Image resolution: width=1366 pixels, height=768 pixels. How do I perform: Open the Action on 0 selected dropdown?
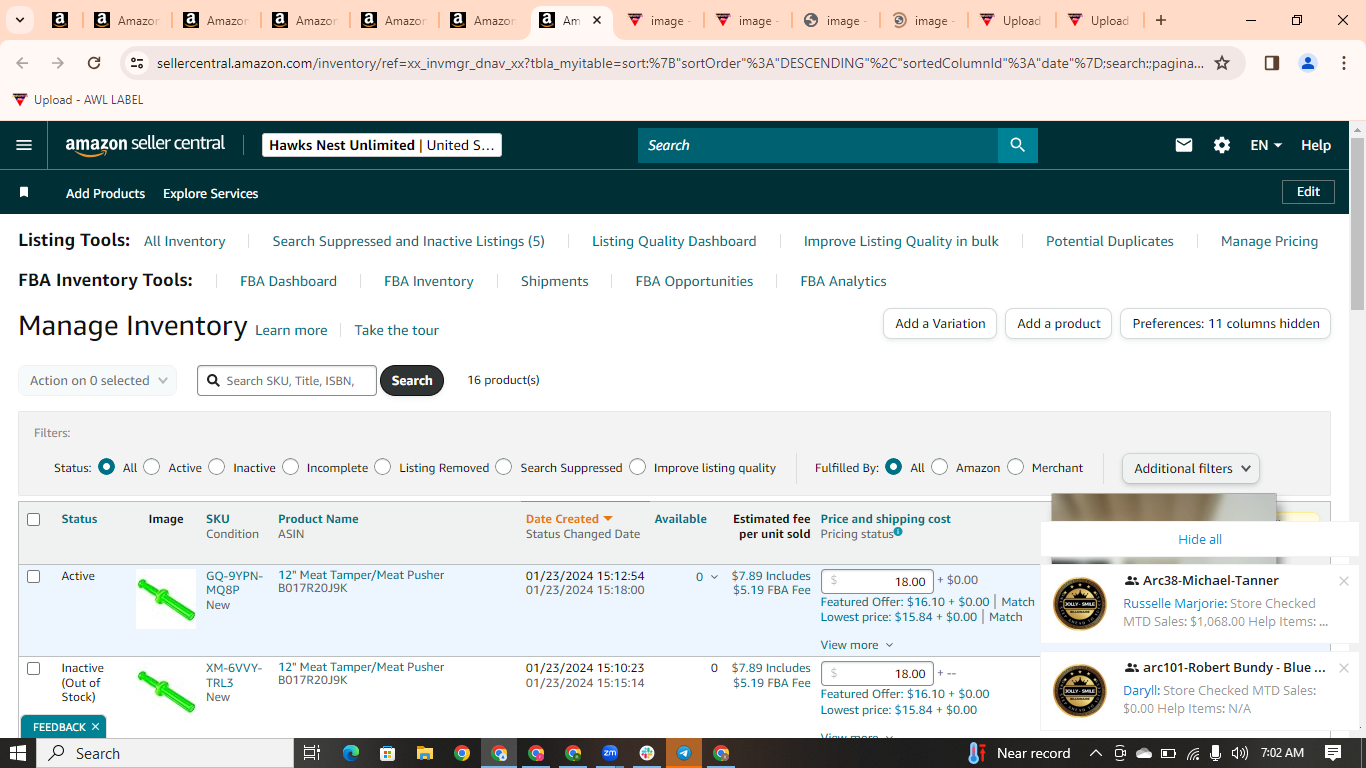98,380
